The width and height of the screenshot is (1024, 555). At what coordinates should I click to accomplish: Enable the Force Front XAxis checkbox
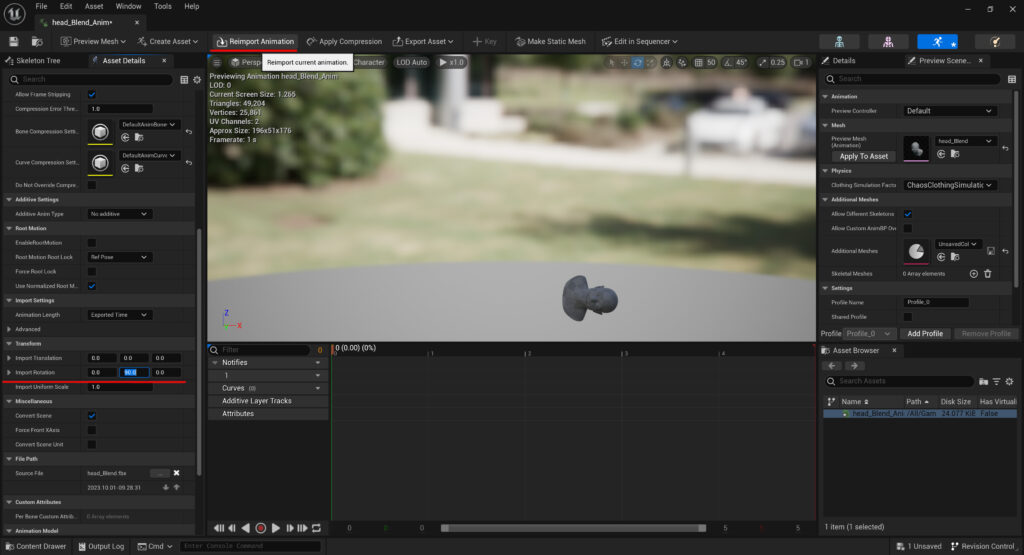point(92,430)
